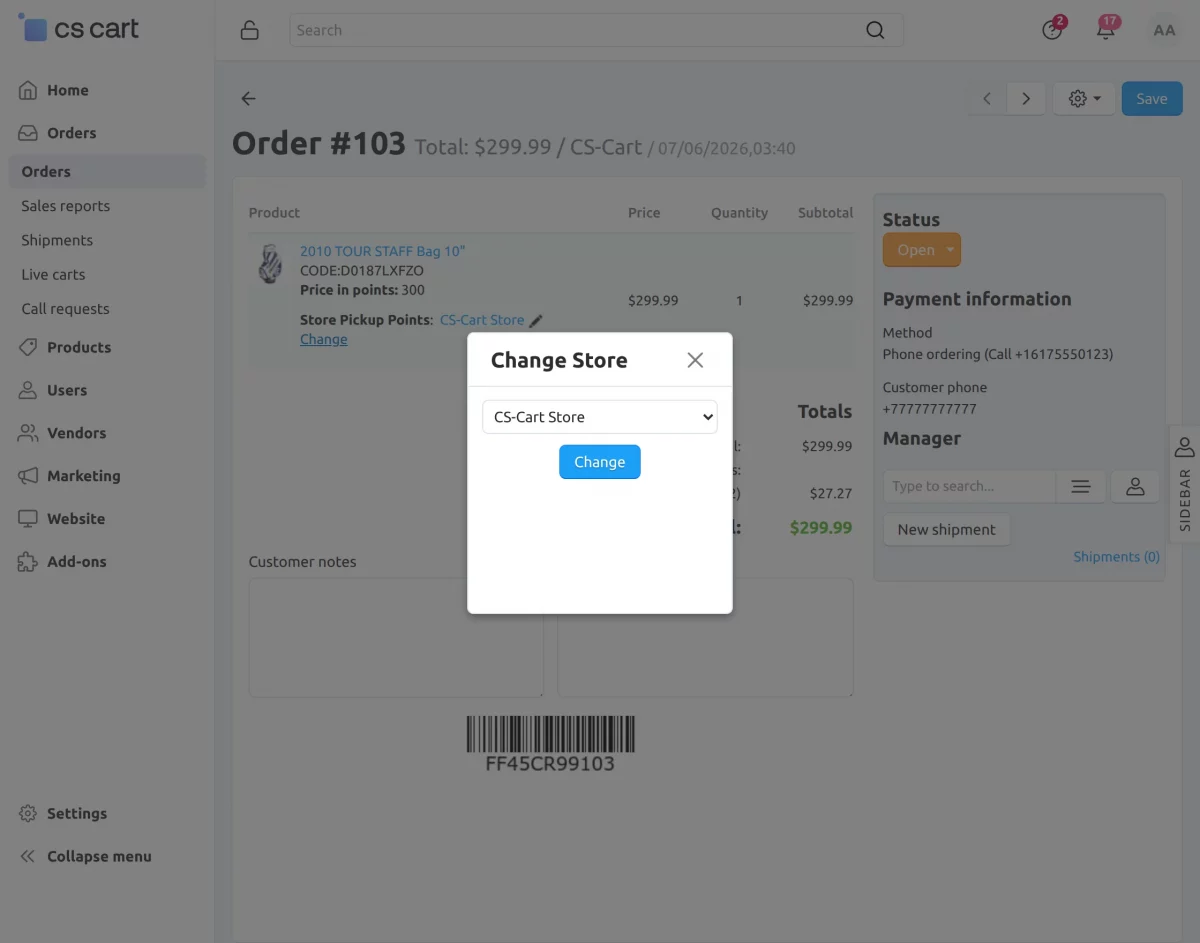Click the back arrow above the order title

[249, 98]
